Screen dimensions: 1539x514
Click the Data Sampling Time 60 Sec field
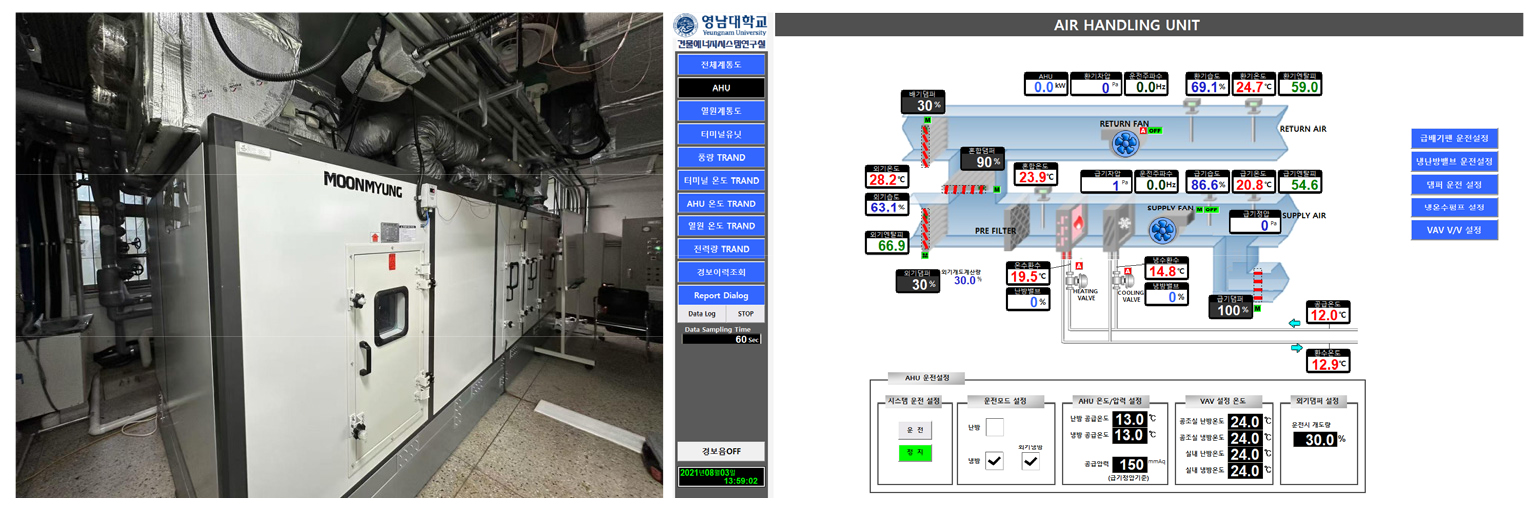[x=722, y=339]
